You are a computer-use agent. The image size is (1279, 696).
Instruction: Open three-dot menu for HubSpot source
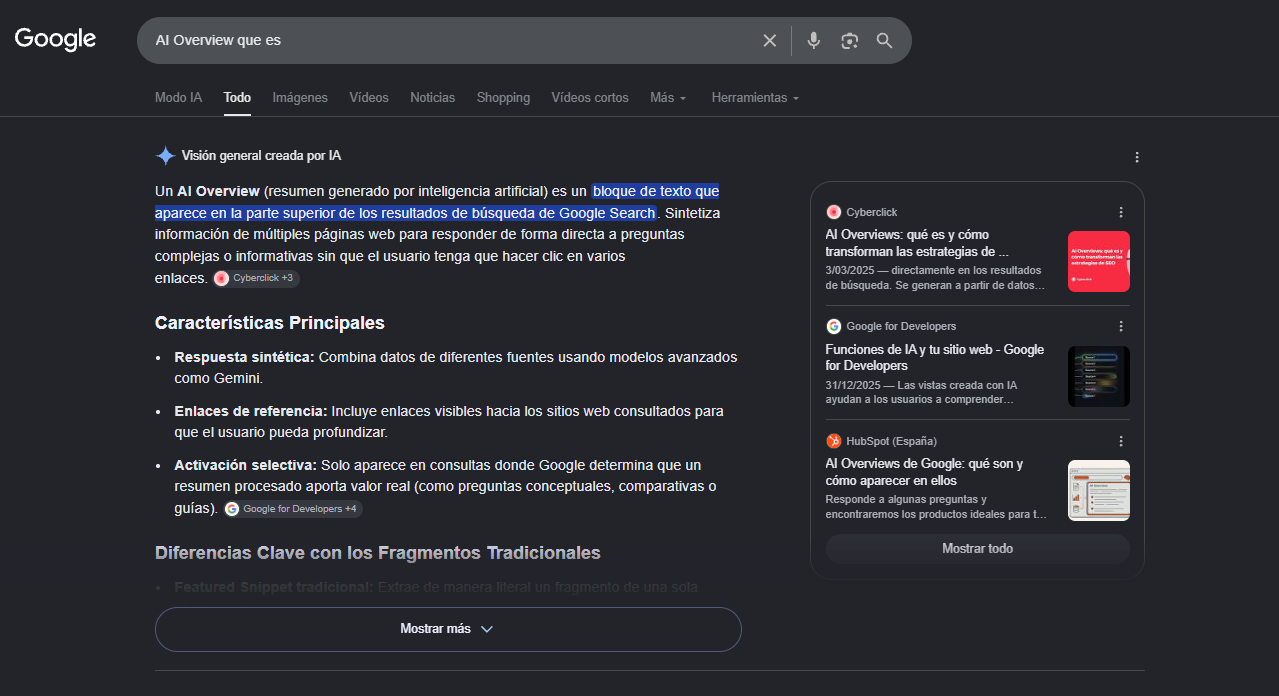1121,441
